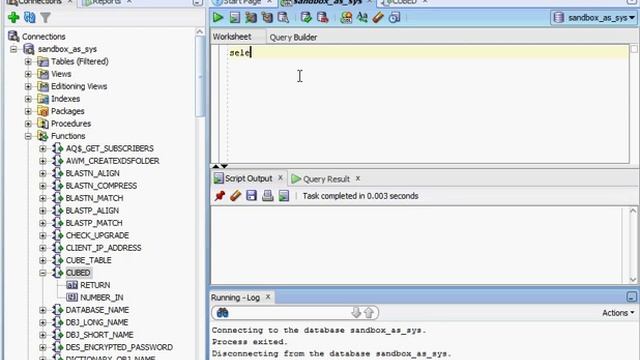640x360 pixels.
Task: Click the binoculars search icon in log
Action: [222, 313]
